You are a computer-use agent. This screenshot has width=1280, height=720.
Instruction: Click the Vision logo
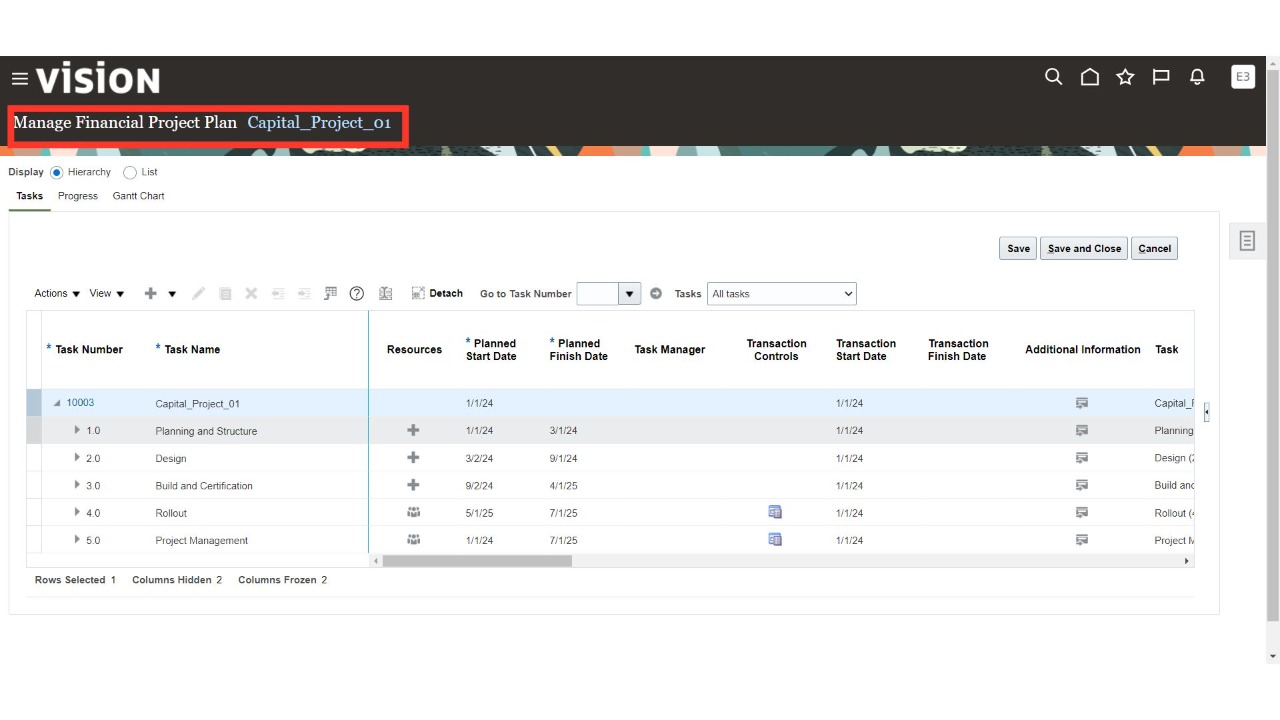tap(98, 79)
